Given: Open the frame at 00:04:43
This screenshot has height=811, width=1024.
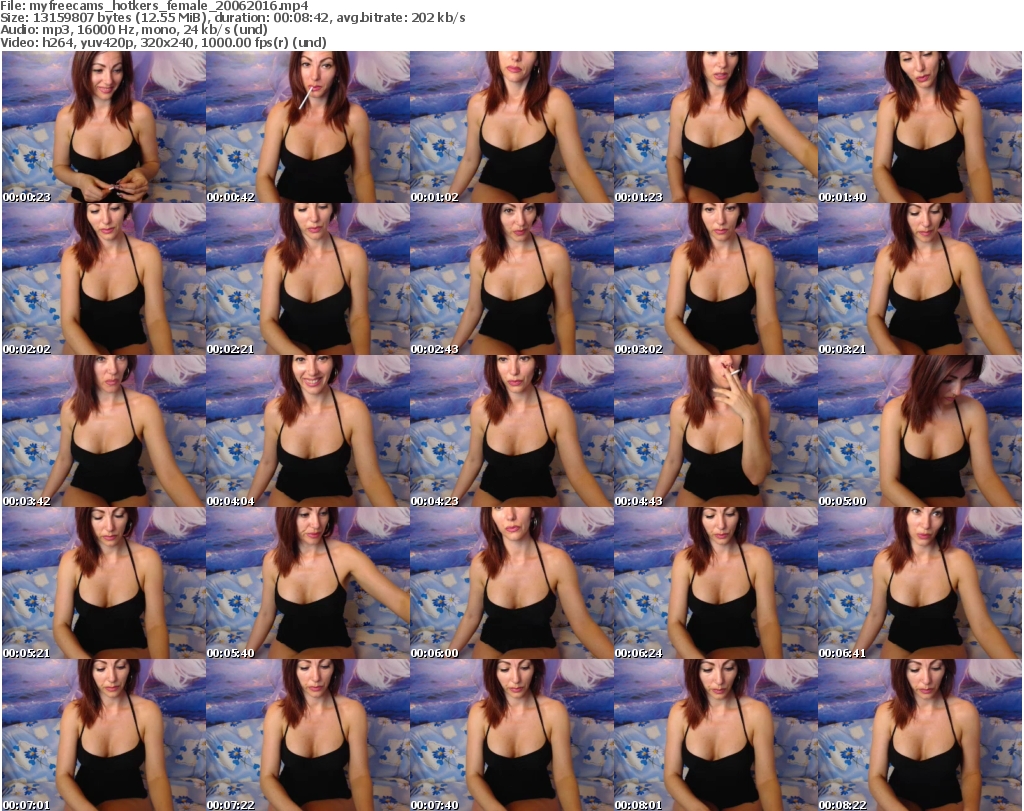Looking at the screenshot, I should click(x=715, y=431).
